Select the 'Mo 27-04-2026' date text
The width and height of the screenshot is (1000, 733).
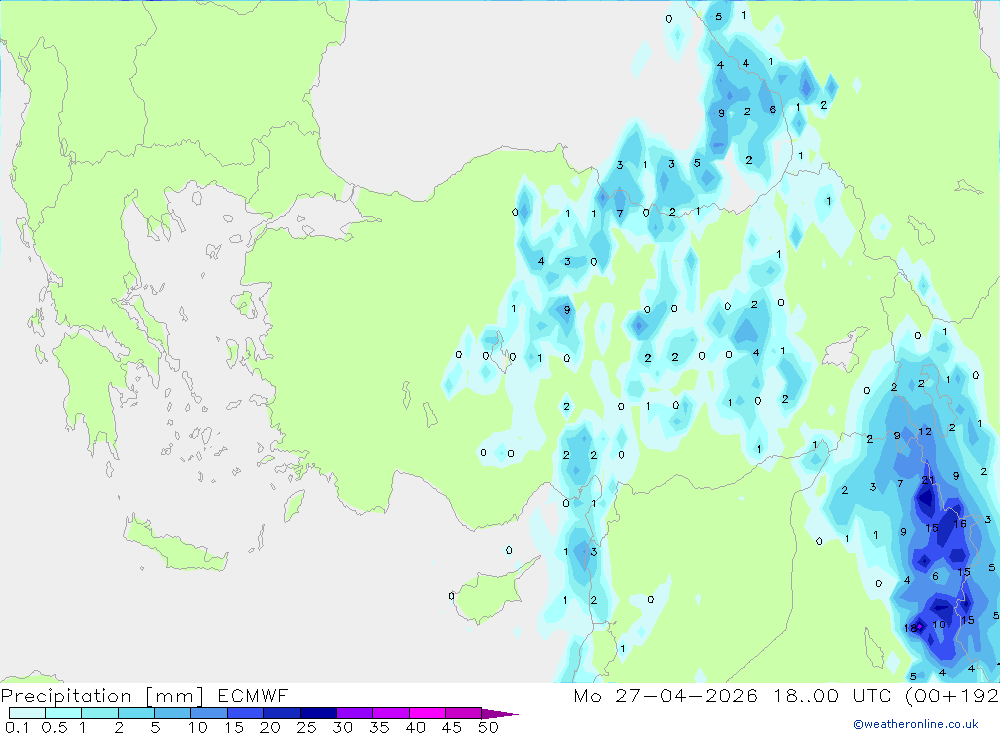pyautogui.click(x=665, y=696)
